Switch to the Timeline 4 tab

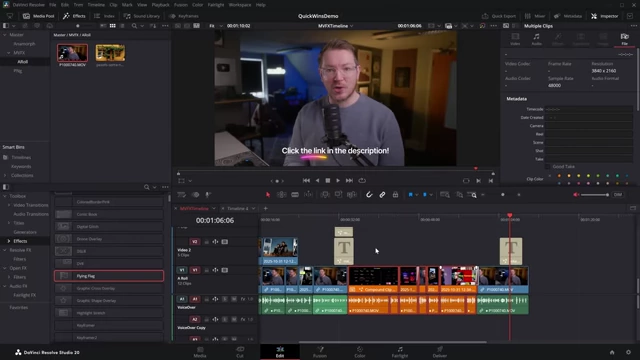pyautogui.click(x=238, y=209)
